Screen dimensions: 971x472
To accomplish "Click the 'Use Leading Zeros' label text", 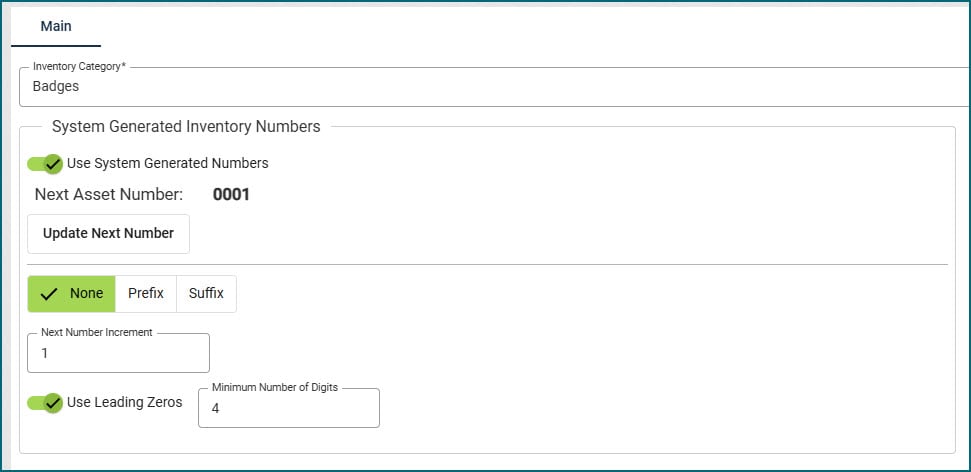I will (124, 402).
